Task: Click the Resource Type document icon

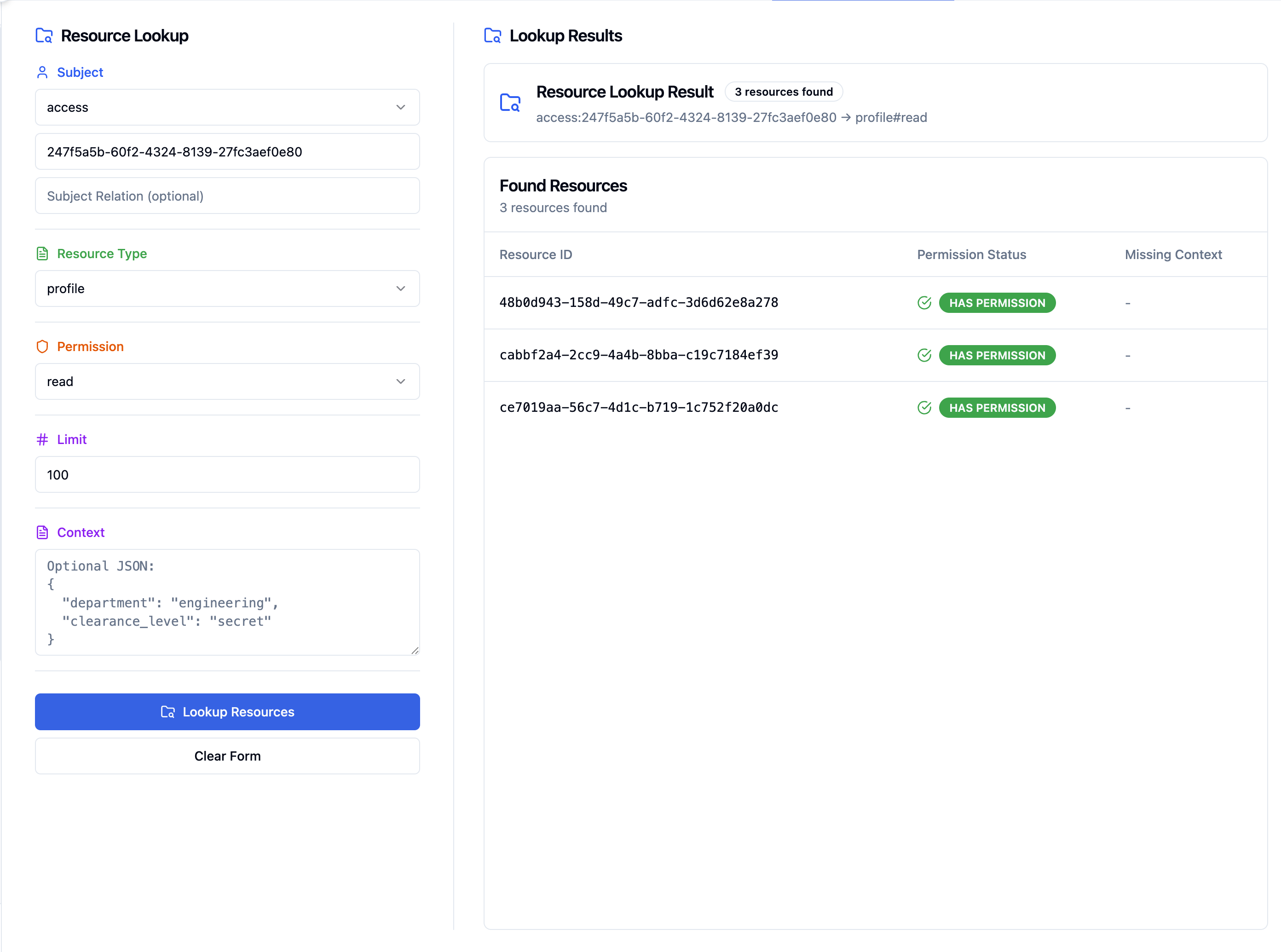Action: tap(42, 254)
